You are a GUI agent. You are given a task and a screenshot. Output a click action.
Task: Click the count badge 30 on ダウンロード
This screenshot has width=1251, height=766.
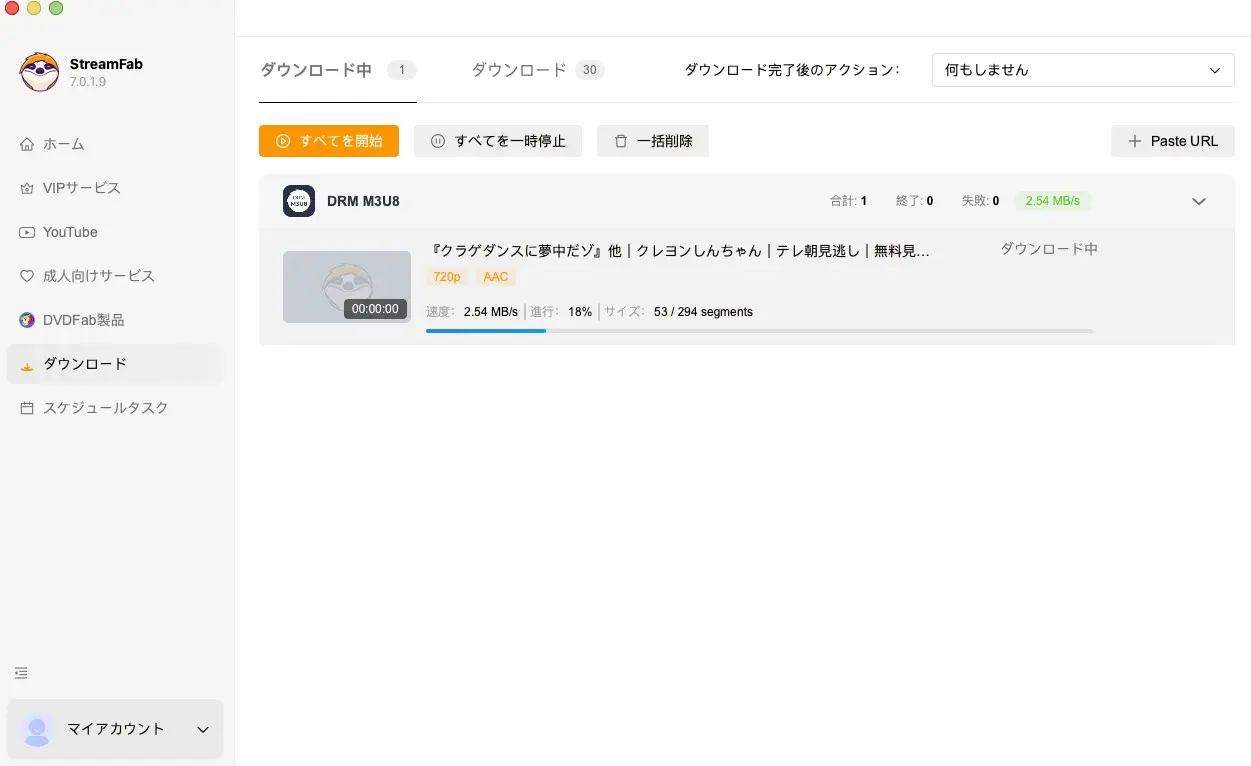click(590, 70)
